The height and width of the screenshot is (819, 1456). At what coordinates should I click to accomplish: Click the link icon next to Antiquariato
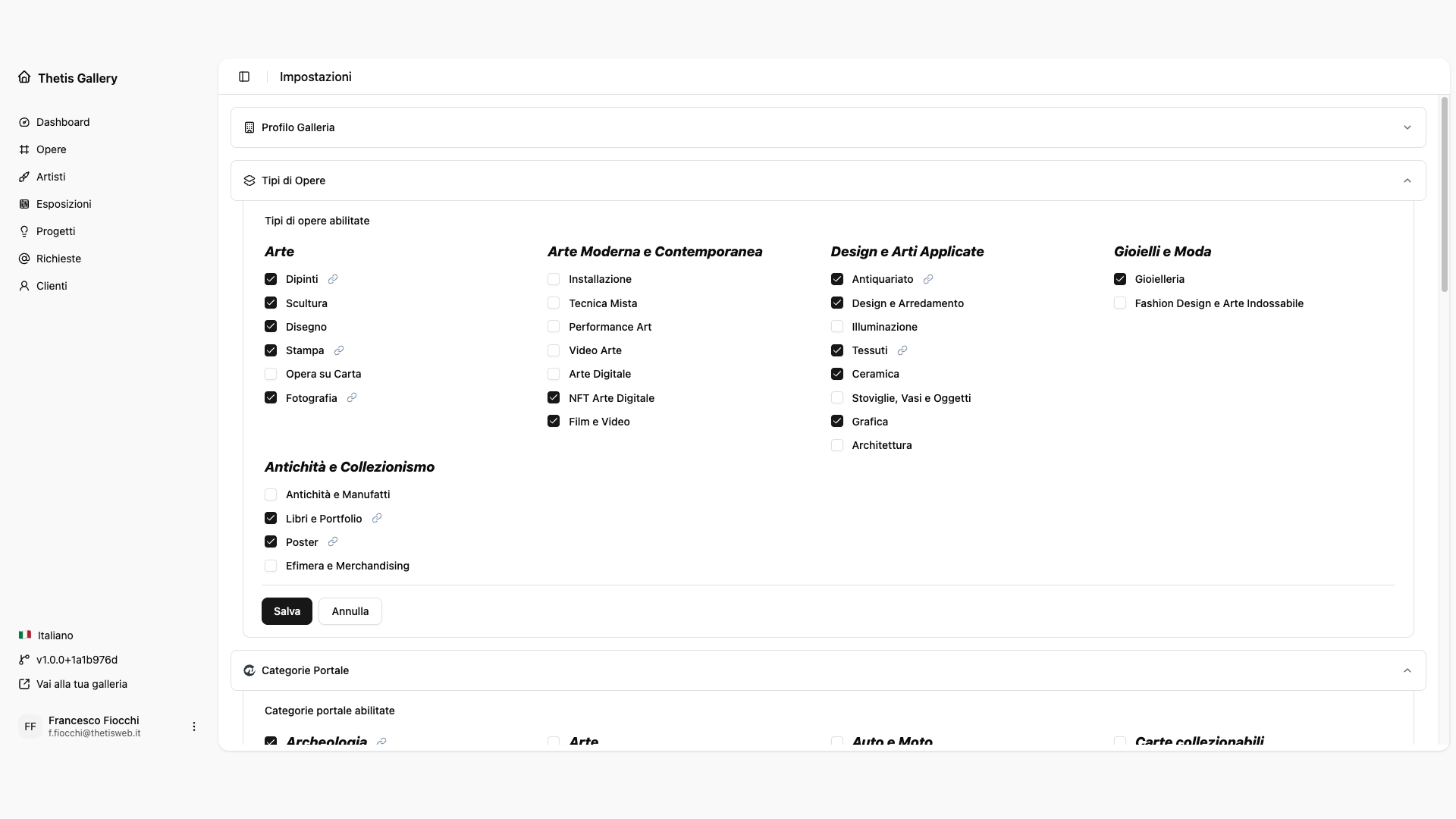(928, 279)
